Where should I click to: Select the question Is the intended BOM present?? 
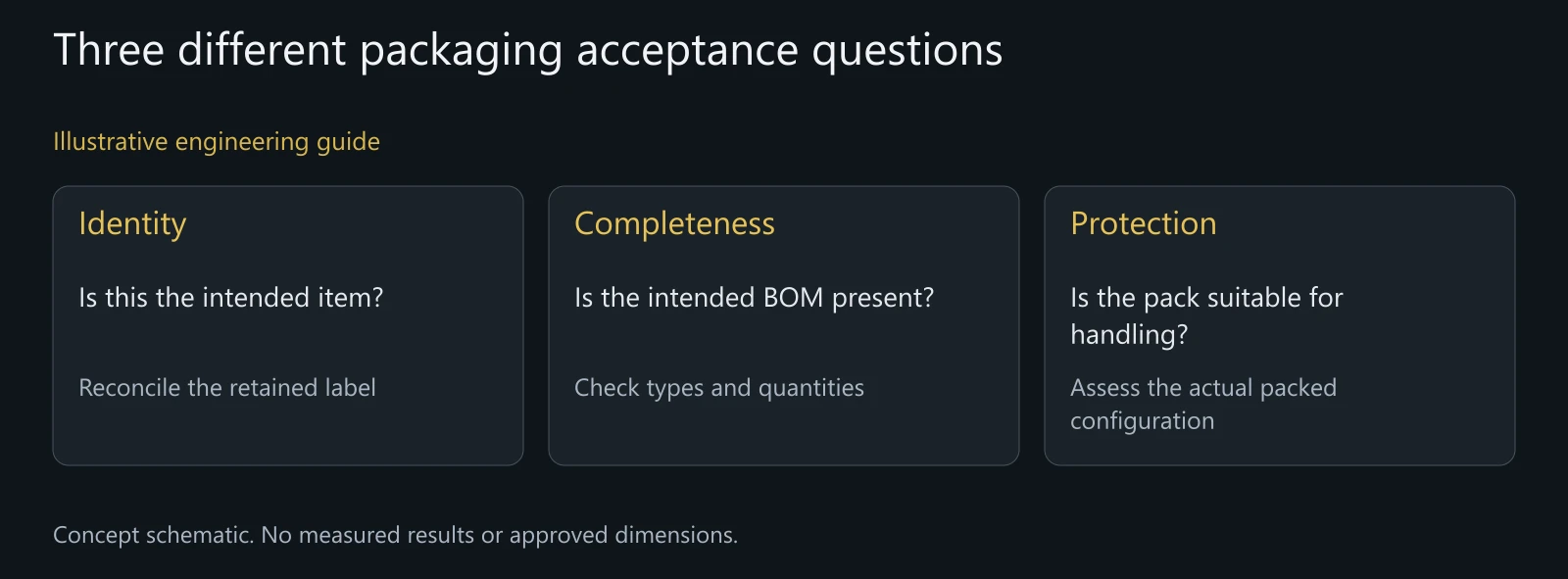pyautogui.click(x=755, y=298)
